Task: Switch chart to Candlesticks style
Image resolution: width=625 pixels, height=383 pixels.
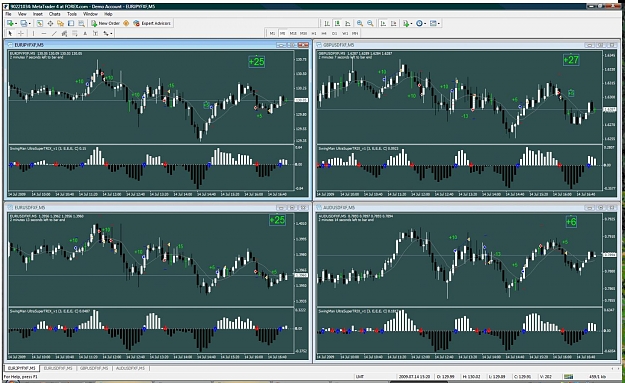Action: click(338, 23)
